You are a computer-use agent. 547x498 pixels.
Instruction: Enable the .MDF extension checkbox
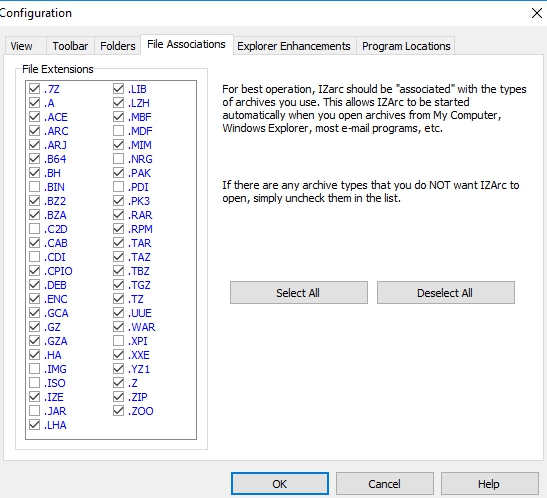coord(119,131)
